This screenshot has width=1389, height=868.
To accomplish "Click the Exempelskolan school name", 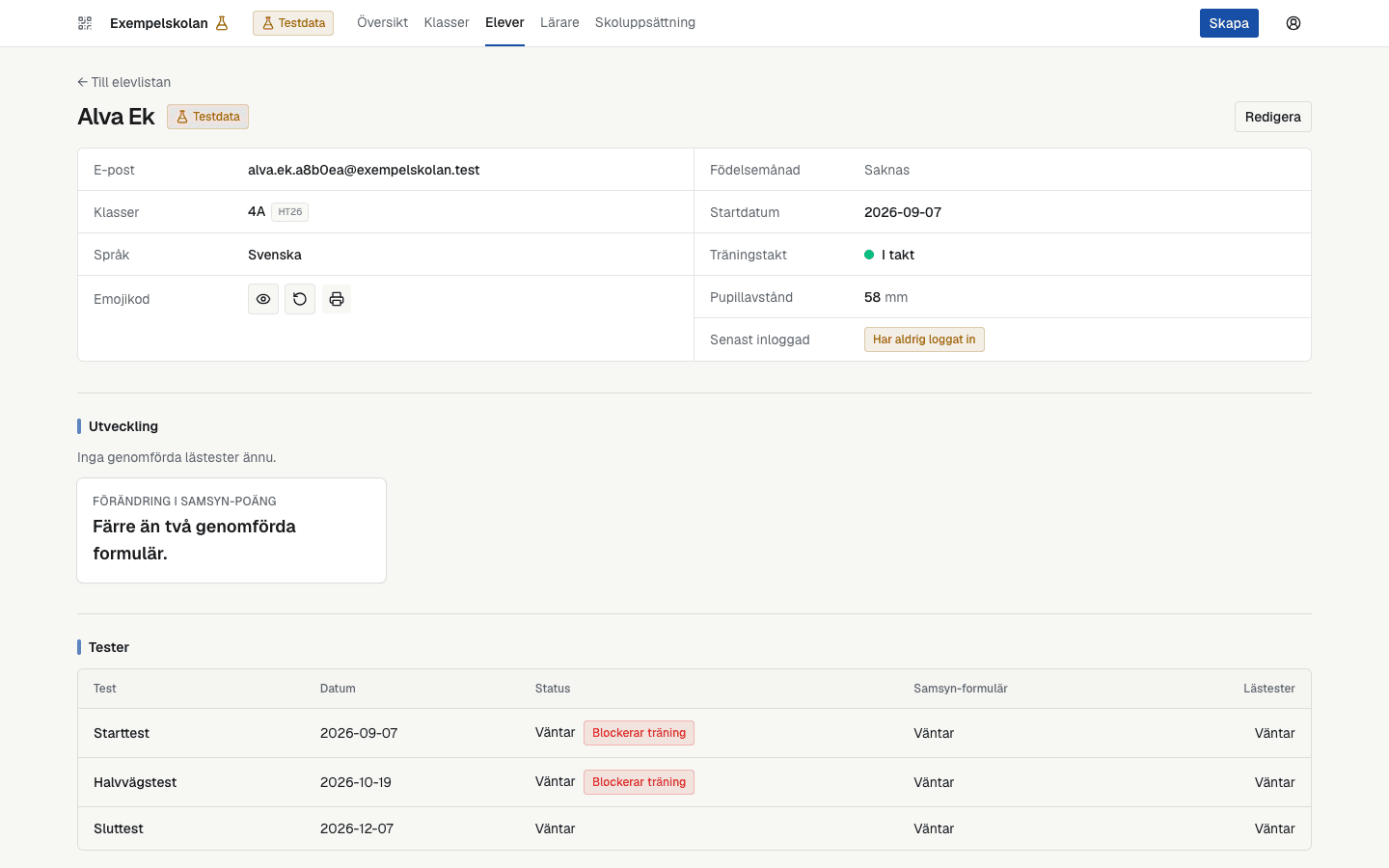I will (159, 23).
